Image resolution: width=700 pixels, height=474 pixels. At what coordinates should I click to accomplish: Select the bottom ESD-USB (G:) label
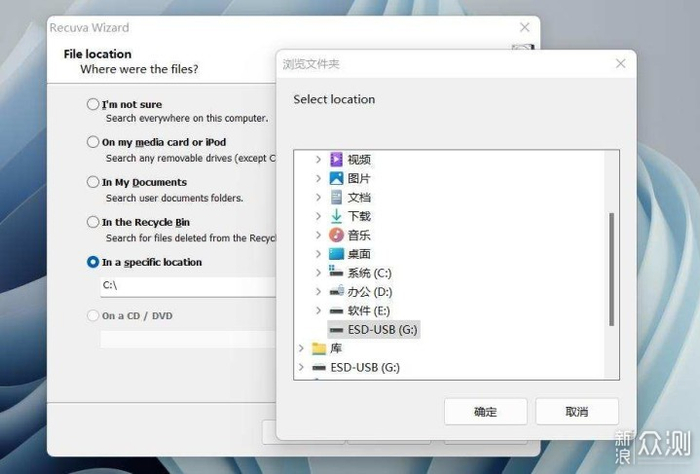click(x=365, y=367)
